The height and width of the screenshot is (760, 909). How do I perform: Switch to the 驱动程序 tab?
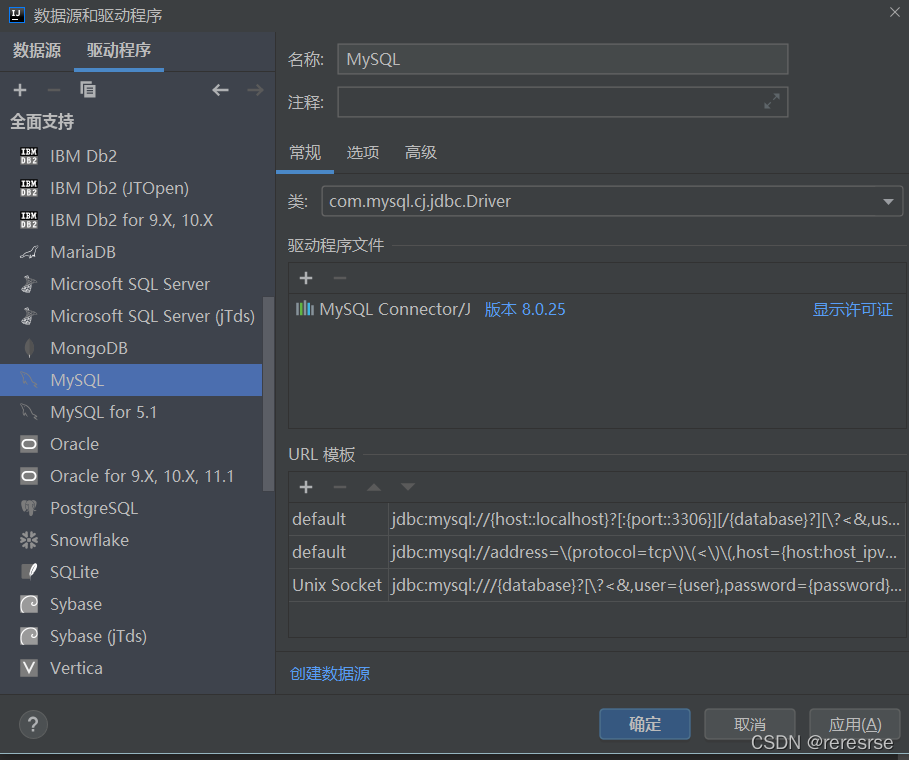pyautogui.click(x=119, y=50)
